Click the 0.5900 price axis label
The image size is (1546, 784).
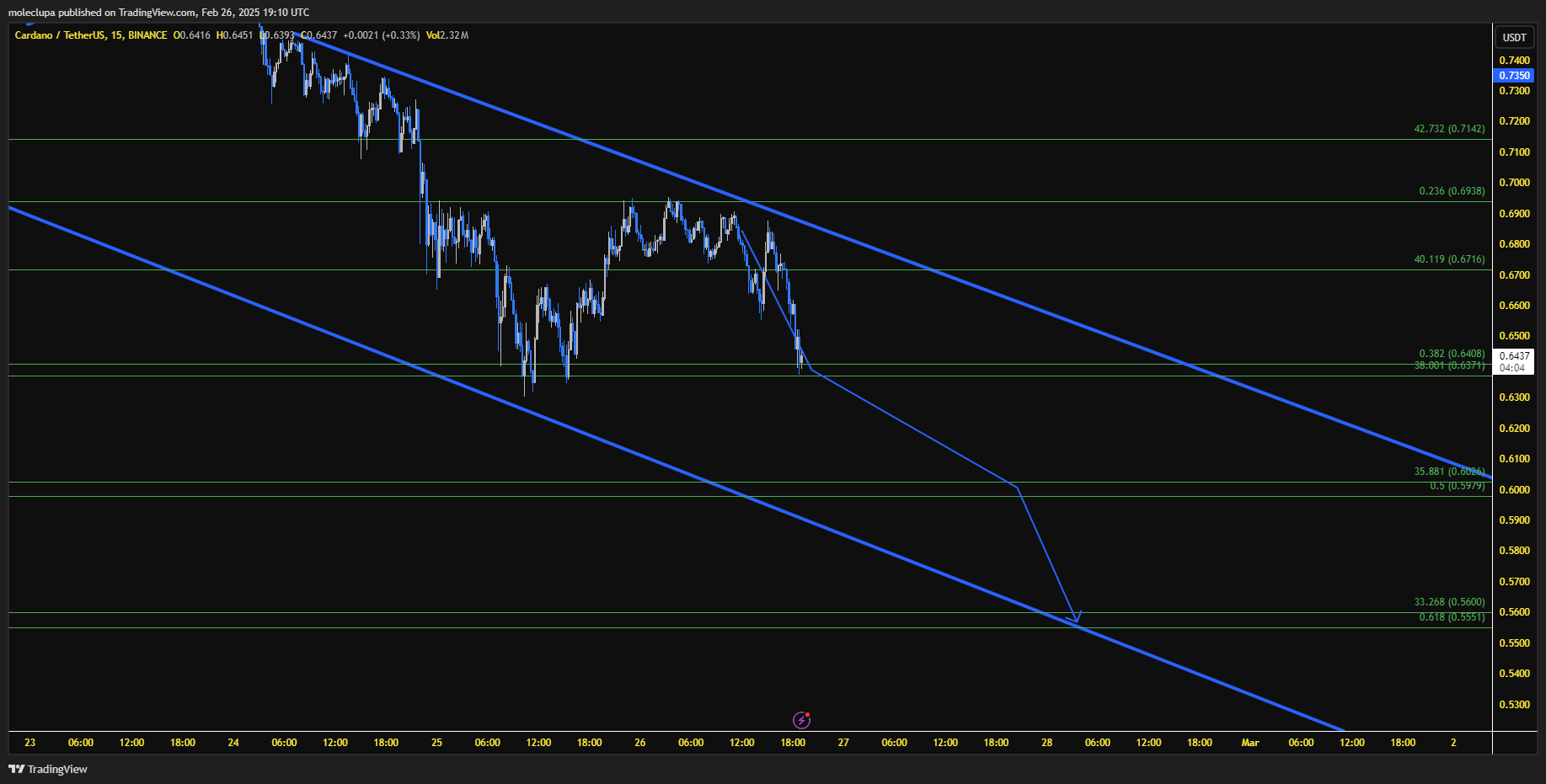pyautogui.click(x=1514, y=520)
